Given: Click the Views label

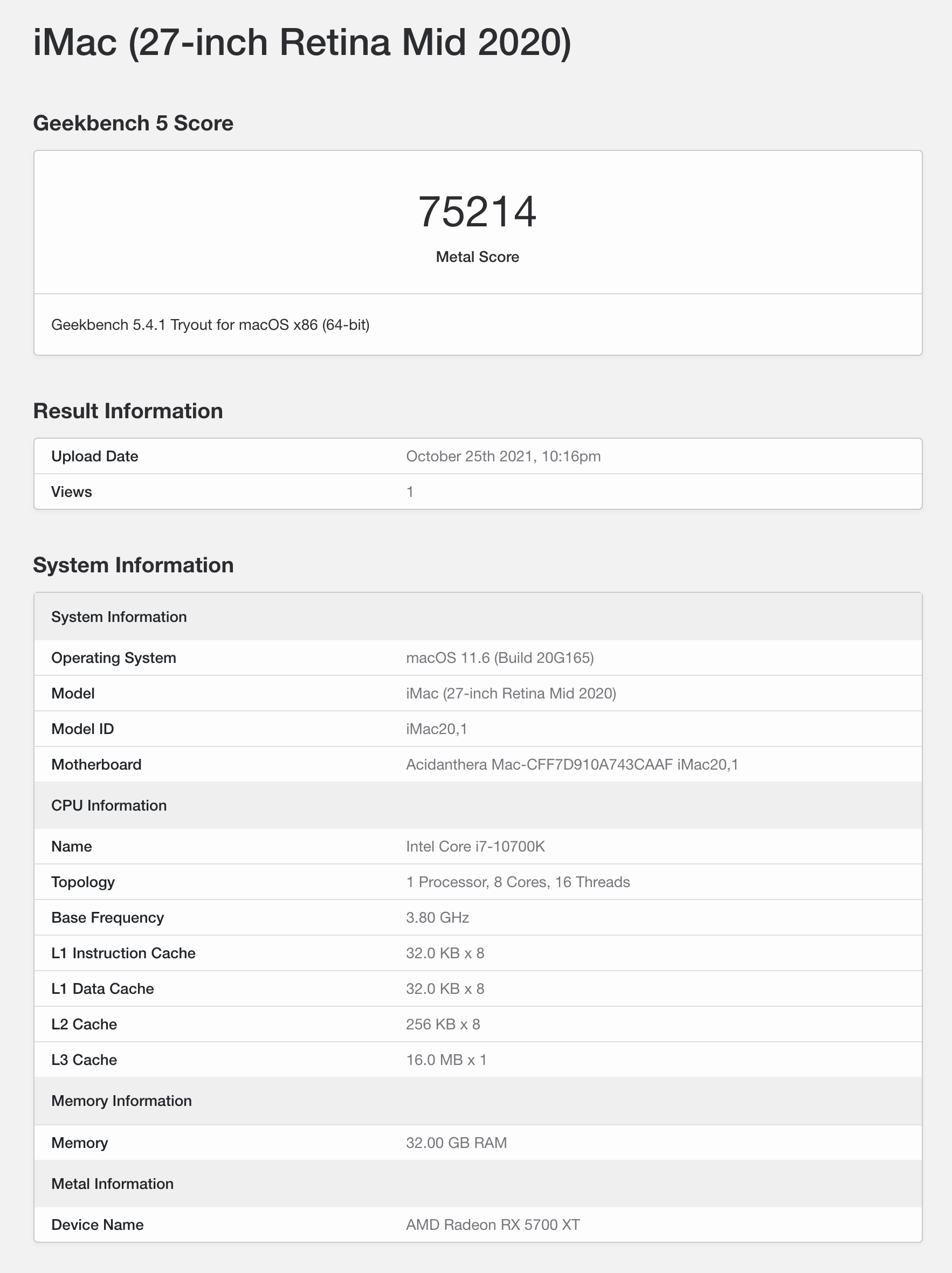Looking at the screenshot, I should point(71,492).
